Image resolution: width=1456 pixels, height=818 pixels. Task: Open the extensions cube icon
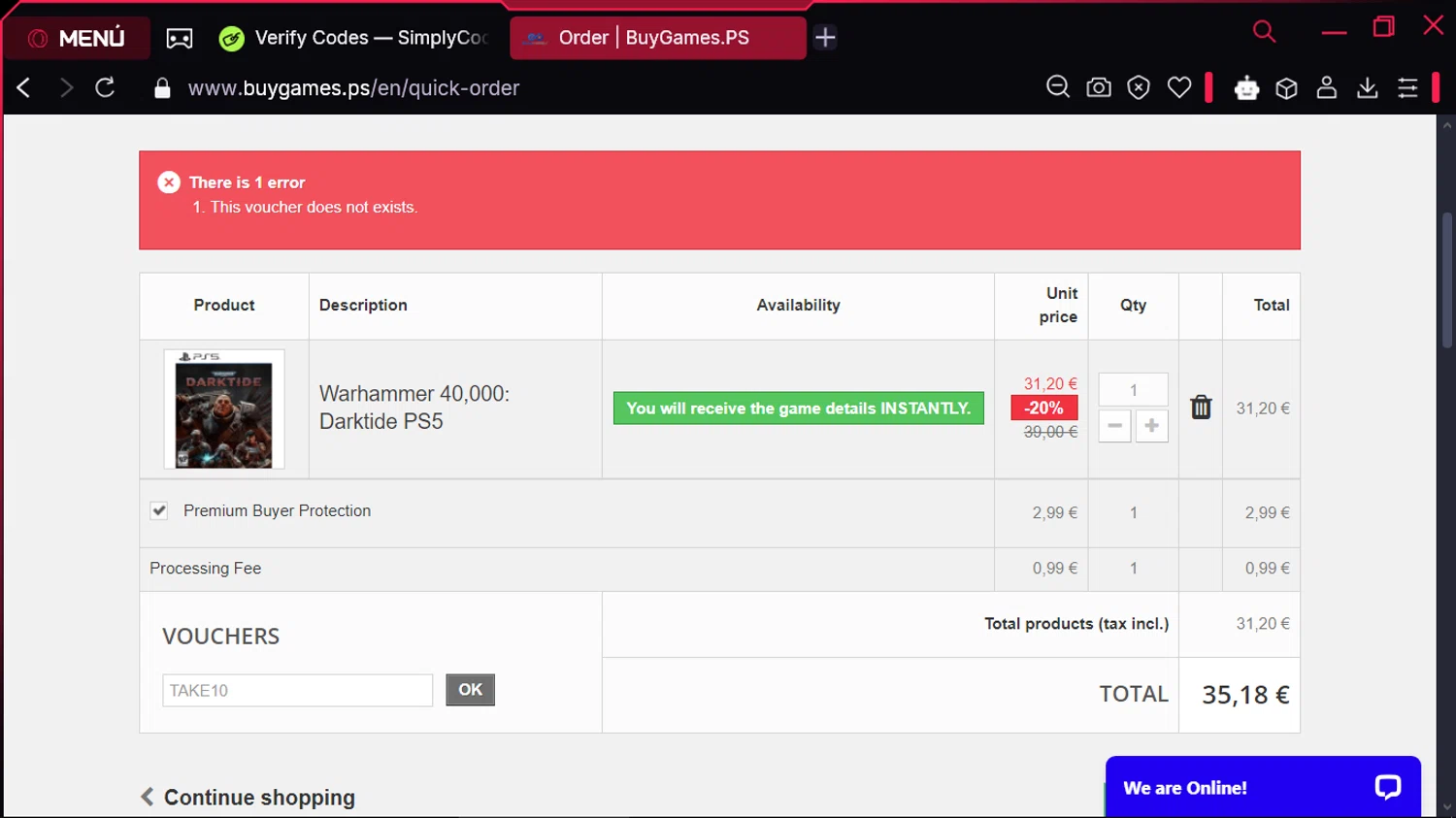click(x=1286, y=88)
